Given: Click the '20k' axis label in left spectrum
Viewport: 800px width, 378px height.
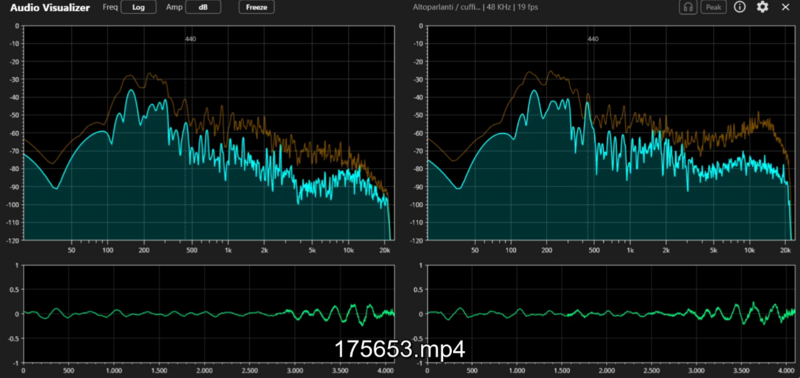Looking at the screenshot, I should pos(385,250).
